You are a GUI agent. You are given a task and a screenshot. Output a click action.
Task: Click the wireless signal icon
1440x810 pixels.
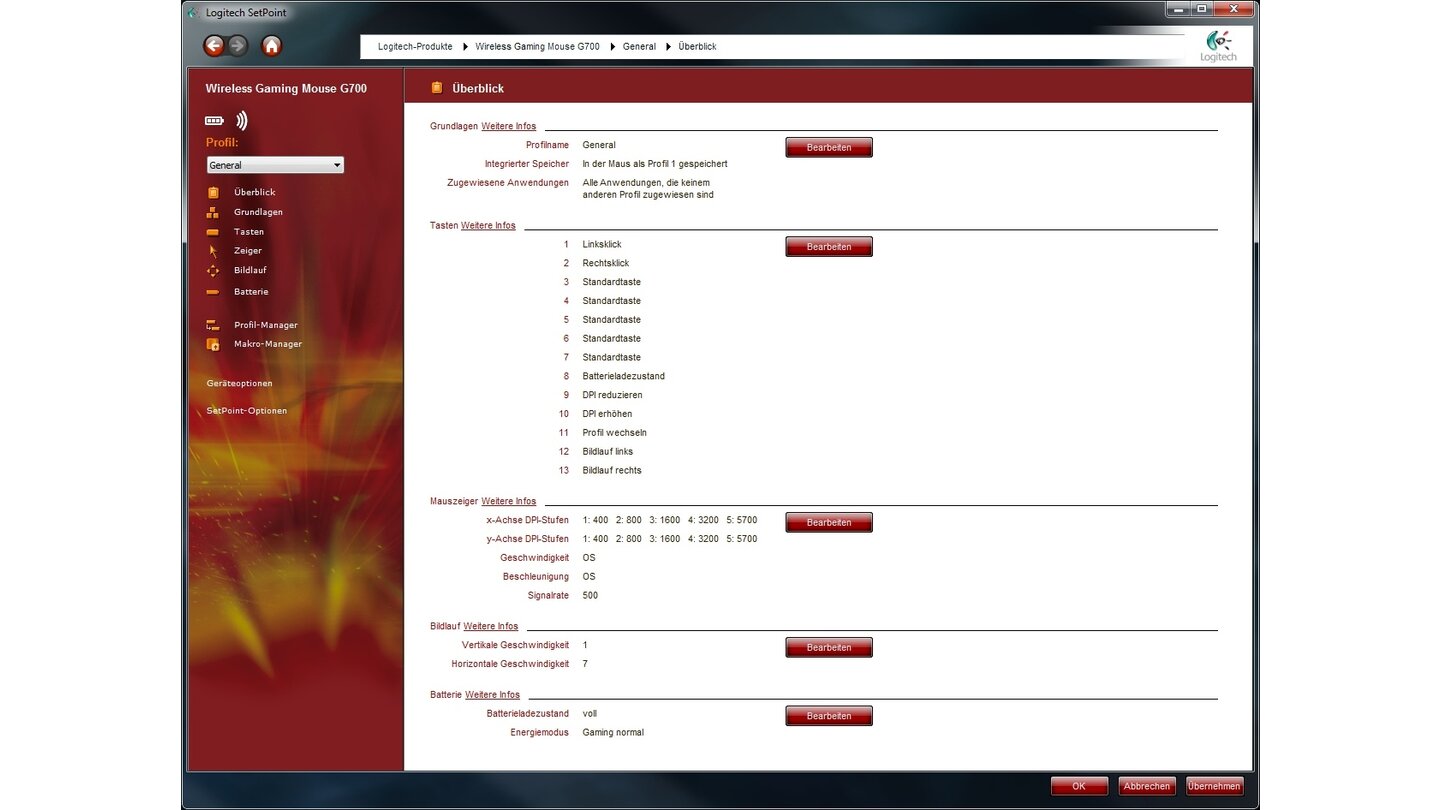click(241, 121)
